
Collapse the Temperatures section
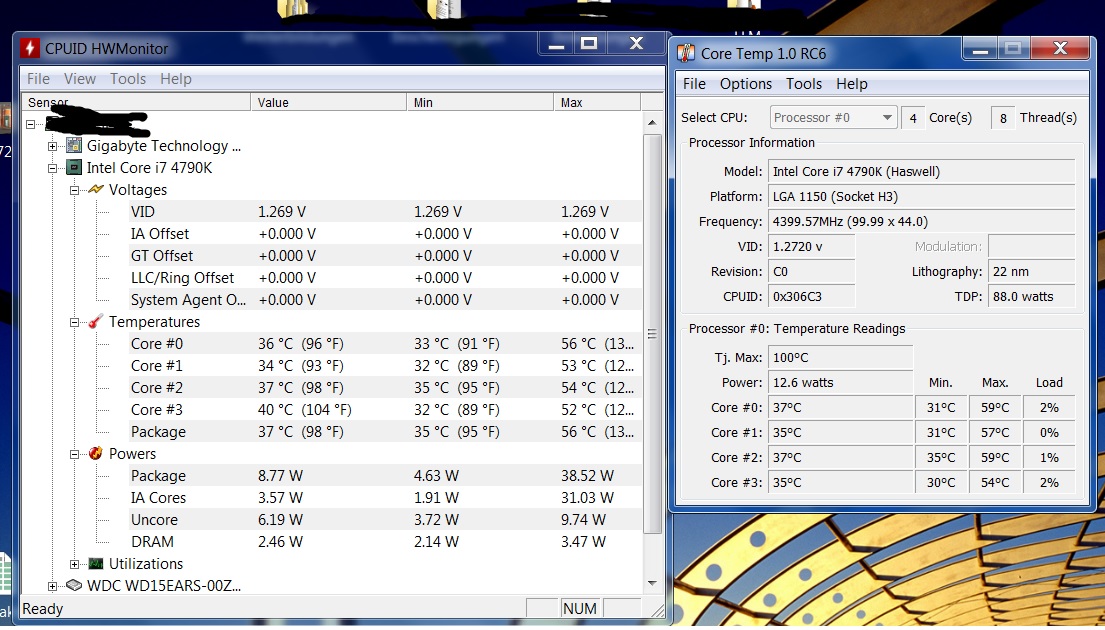tap(74, 322)
